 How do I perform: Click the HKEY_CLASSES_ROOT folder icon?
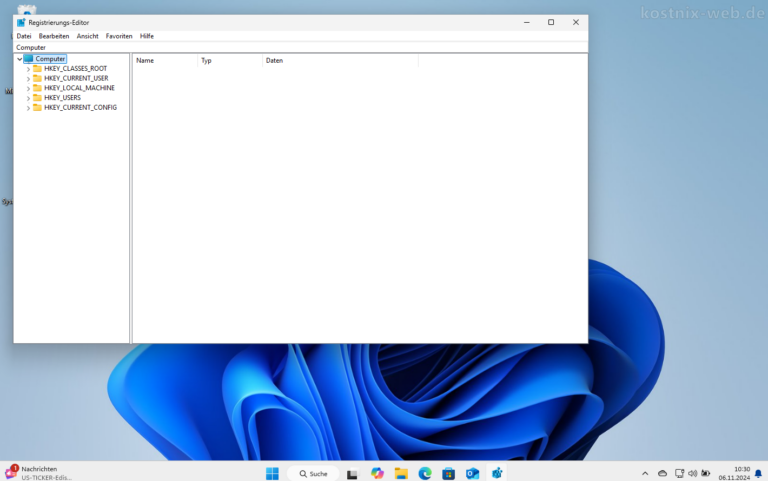37,69
